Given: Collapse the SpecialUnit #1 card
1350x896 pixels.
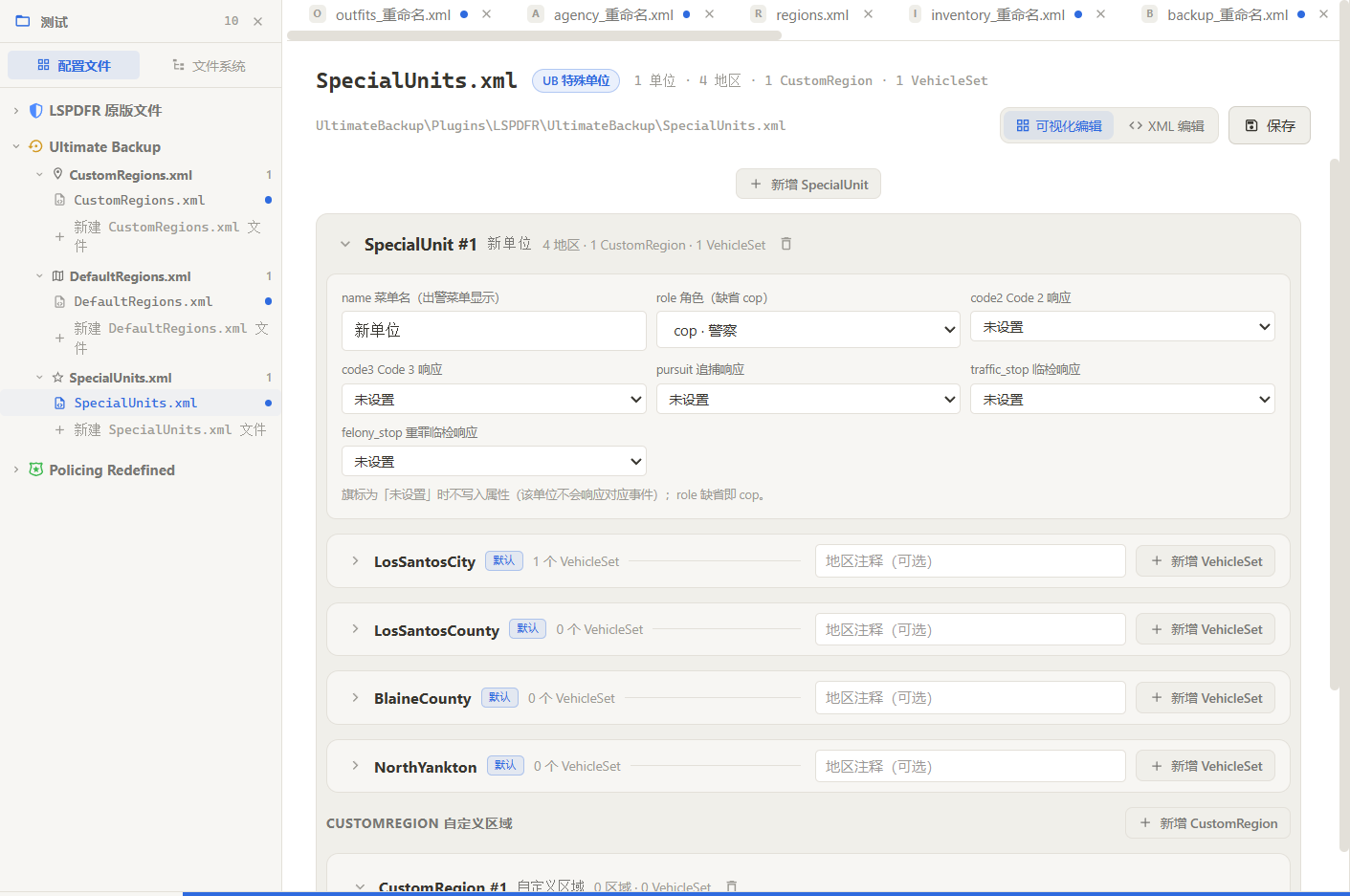Looking at the screenshot, I should point(345,244).
